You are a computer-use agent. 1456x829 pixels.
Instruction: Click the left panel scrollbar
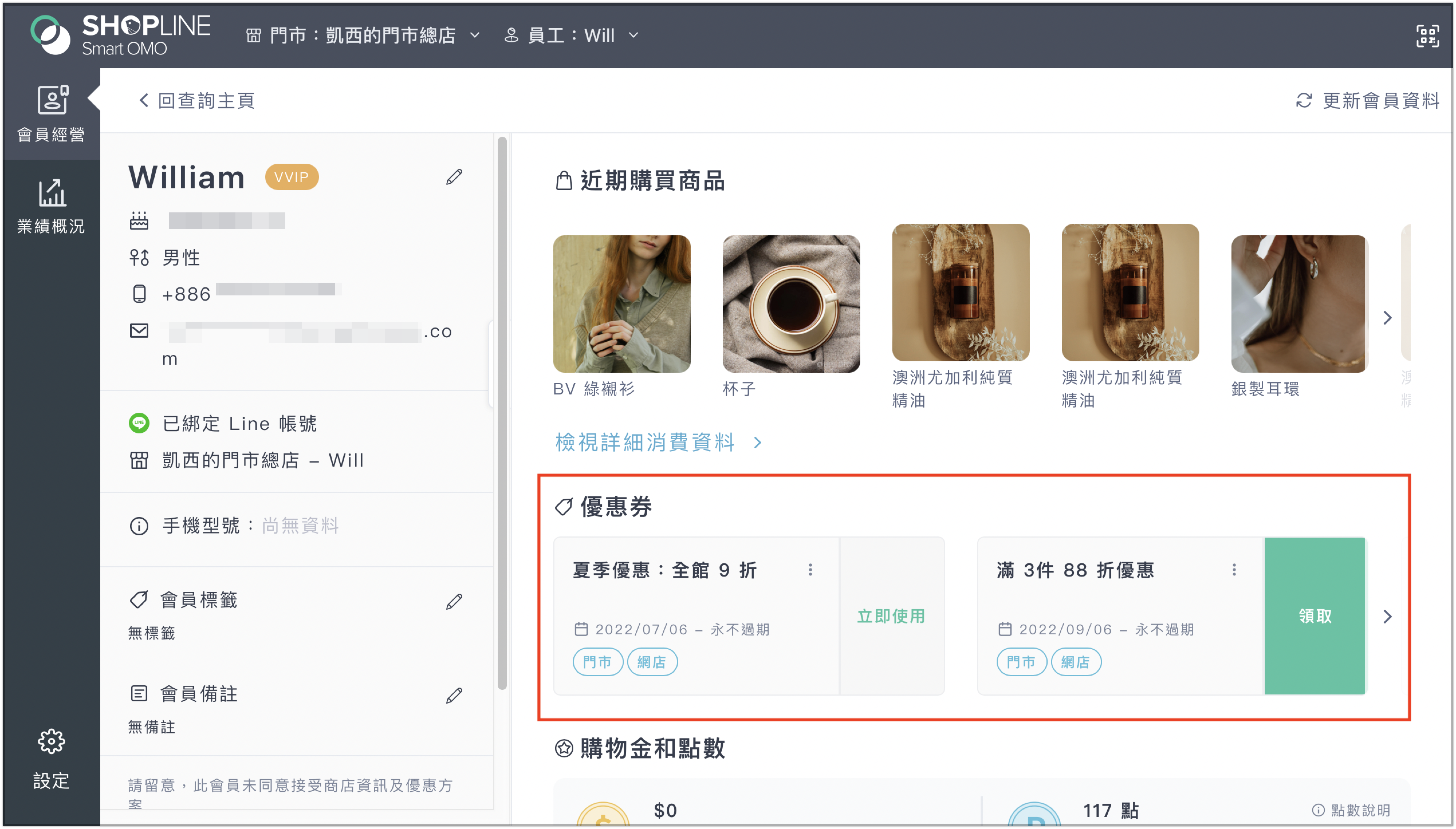(502, 413)
